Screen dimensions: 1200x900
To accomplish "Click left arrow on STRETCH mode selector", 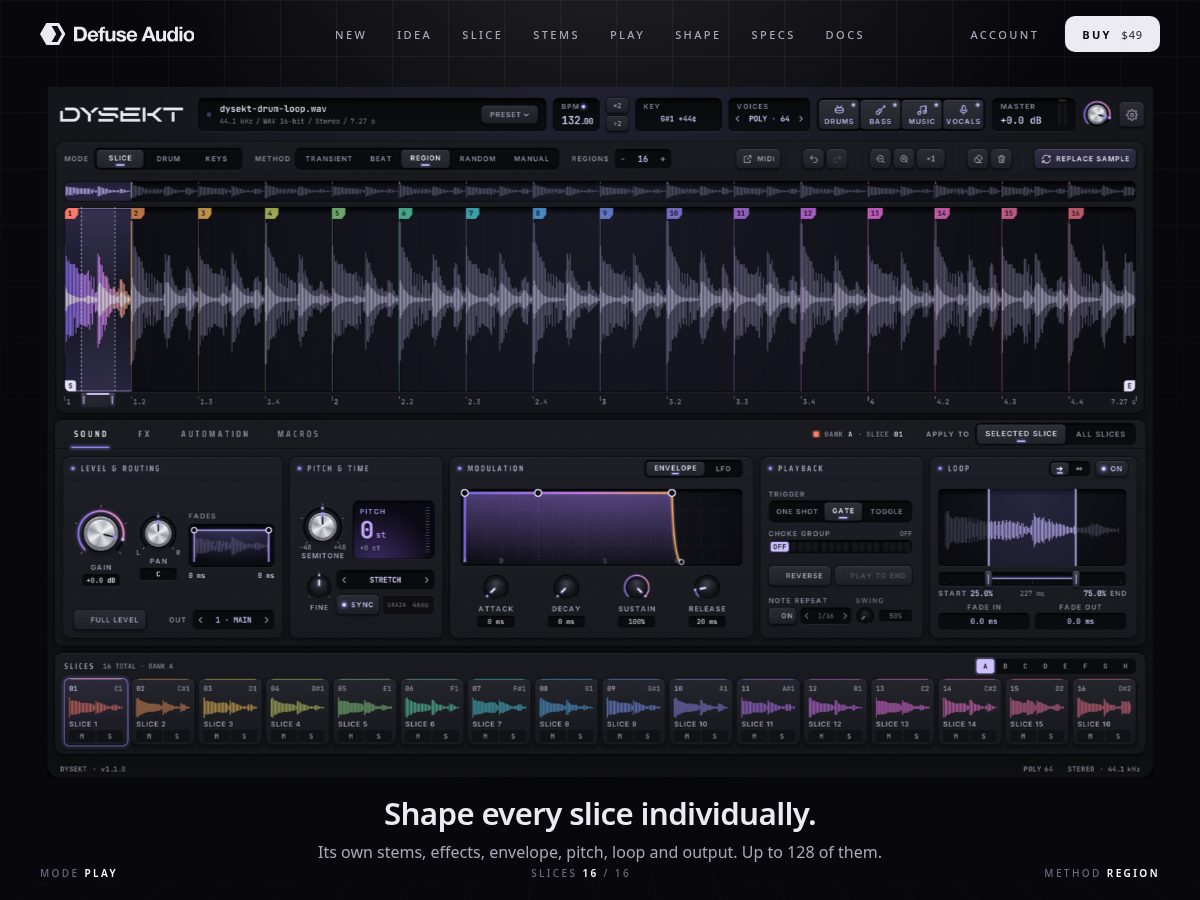I will 345,579.
